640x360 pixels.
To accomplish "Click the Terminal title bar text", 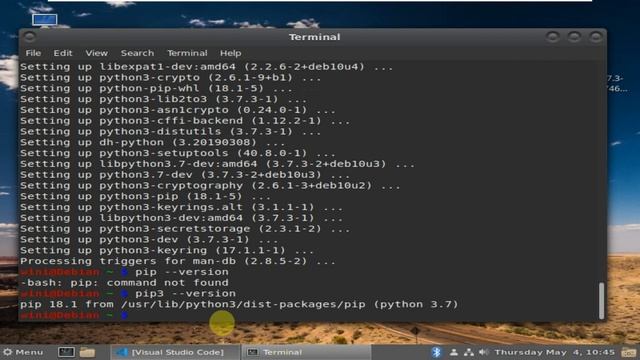I will point(314,37).
